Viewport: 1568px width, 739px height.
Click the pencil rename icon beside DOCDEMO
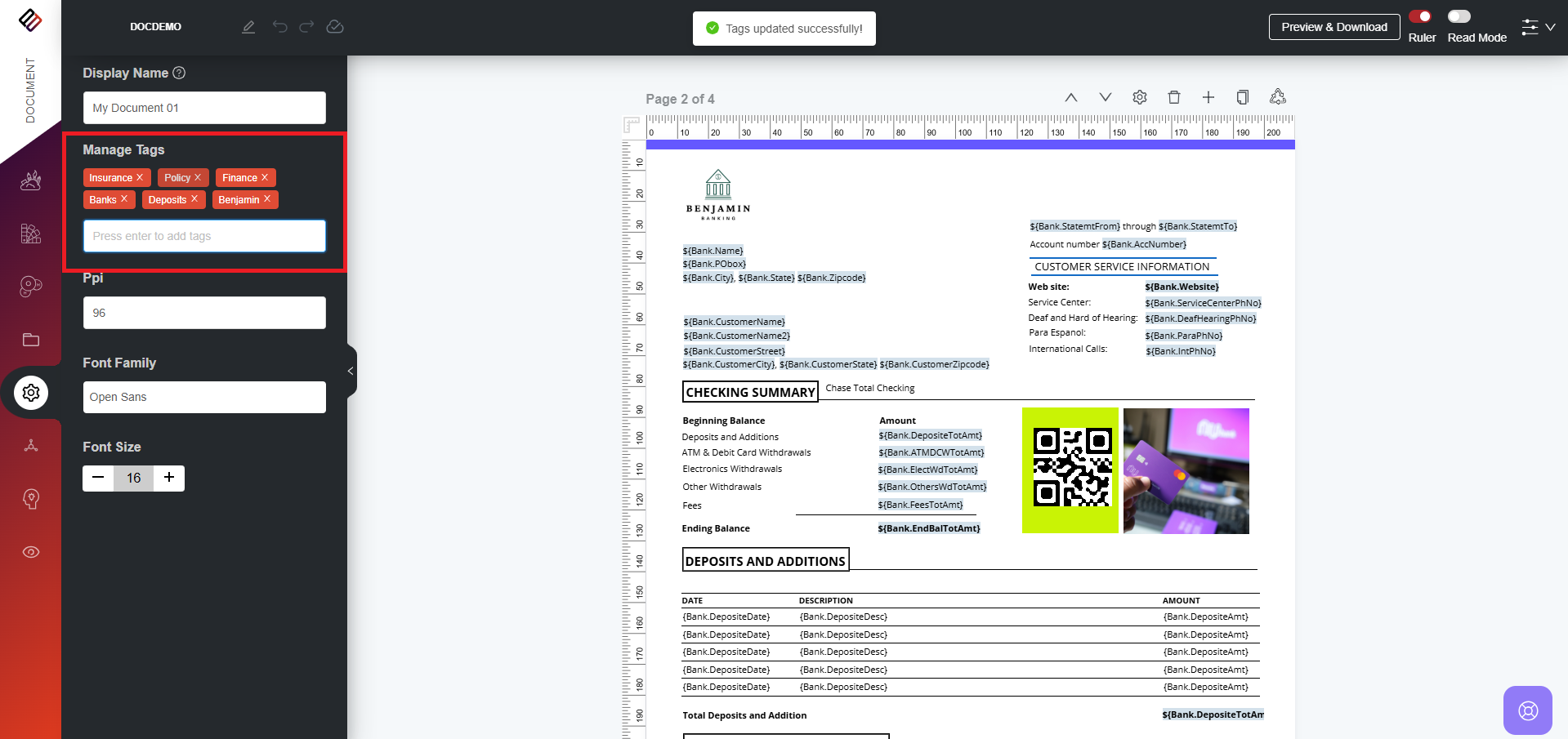(248, 27)
